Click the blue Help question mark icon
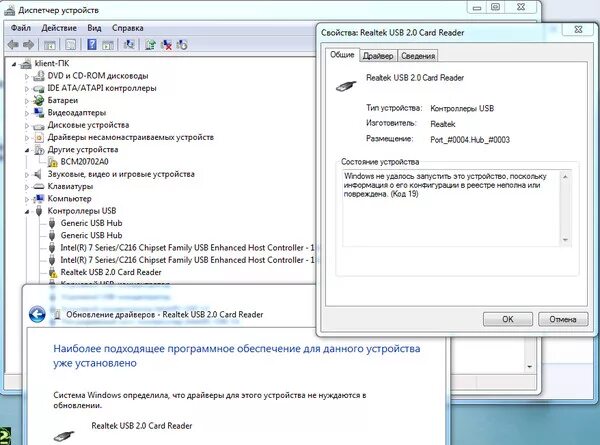The image size is (600, 445). pyautogui.click(x=92, y=45)
